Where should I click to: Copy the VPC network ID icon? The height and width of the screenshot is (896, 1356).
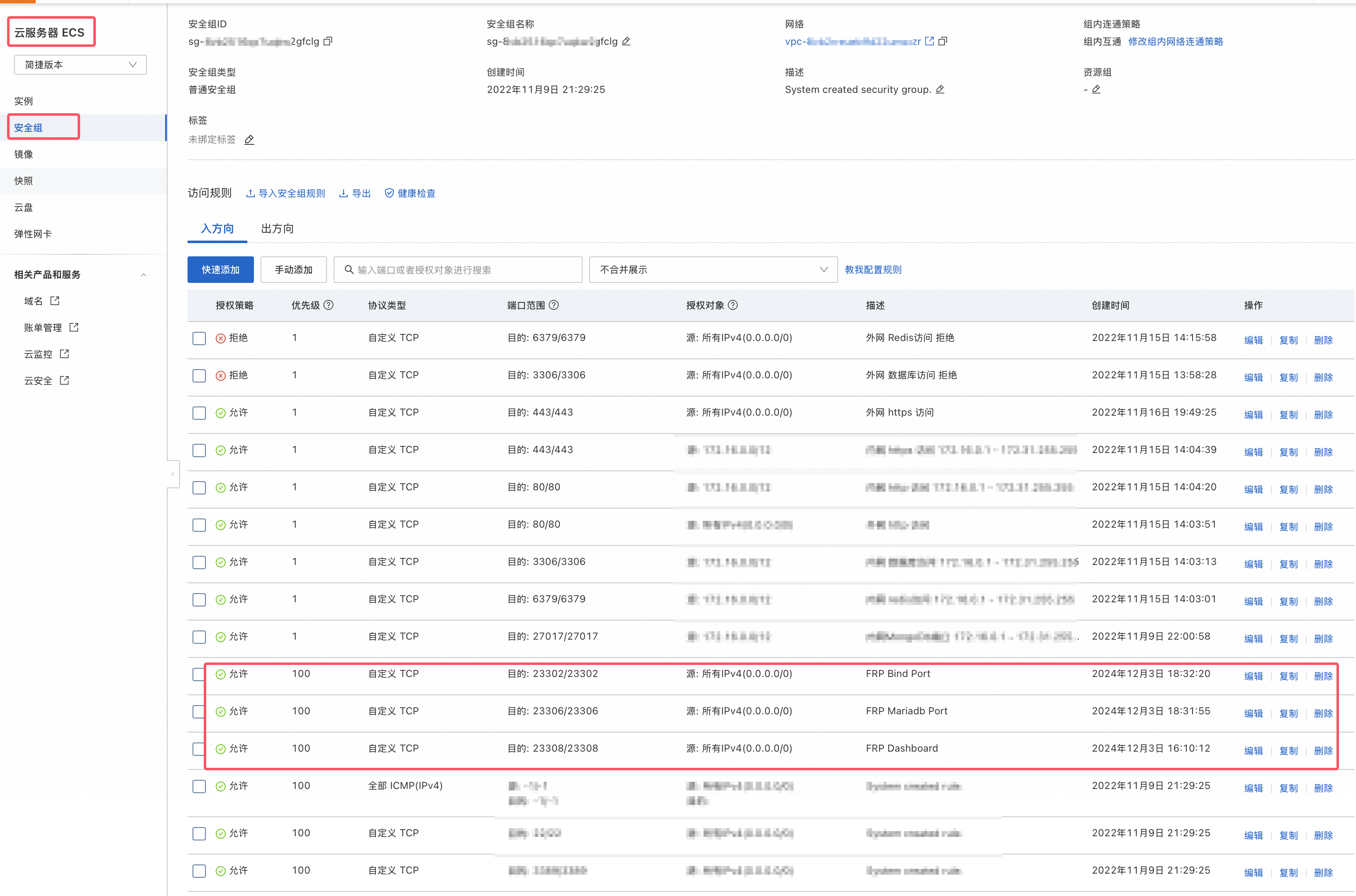tap(943, 41)
